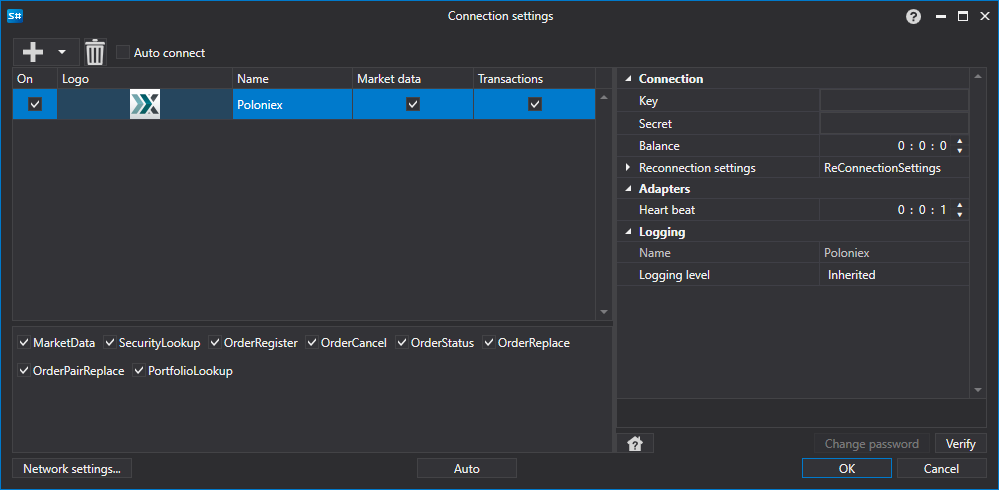The width and height of the screenshot is (999, 490).
Task: Click the Name column header
Action: pyautogui.click(x=292, y=79)
